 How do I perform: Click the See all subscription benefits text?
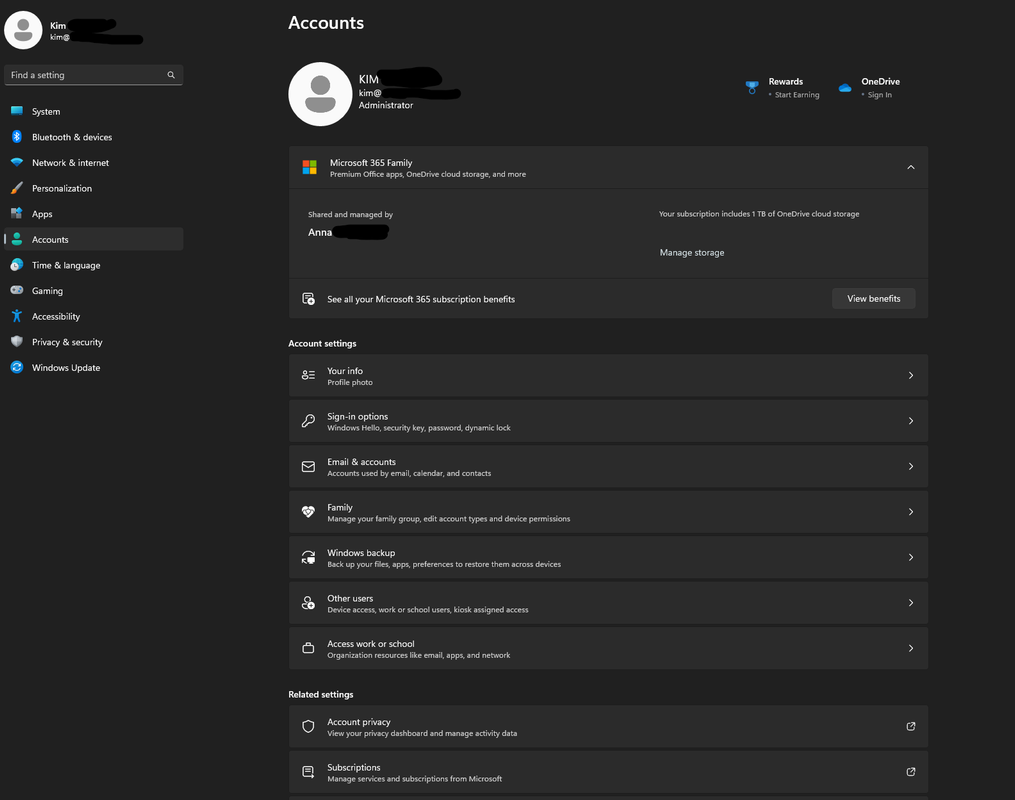coord(421,299)
